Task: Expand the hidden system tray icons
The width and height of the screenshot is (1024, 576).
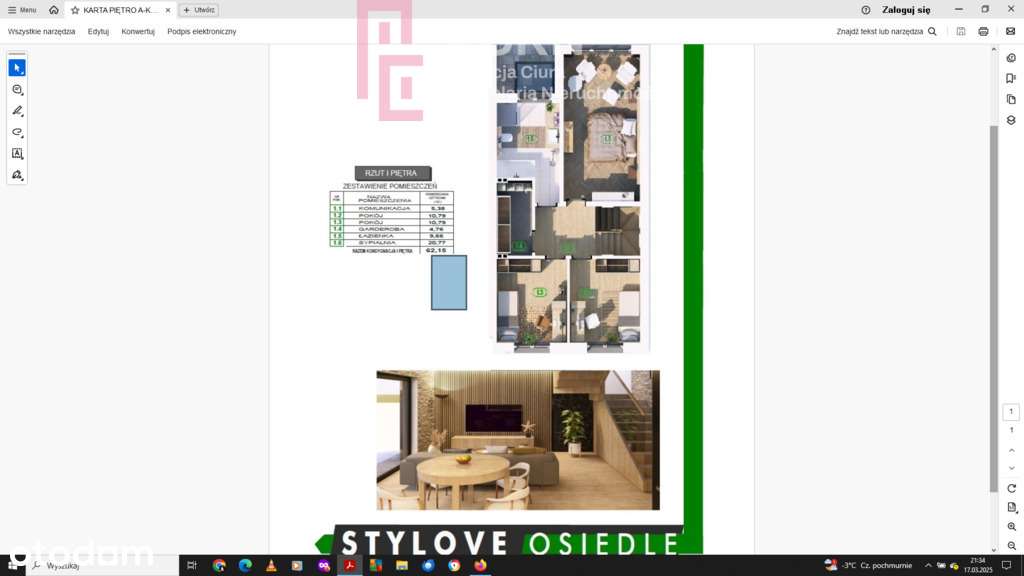Action: click(928, 566)
